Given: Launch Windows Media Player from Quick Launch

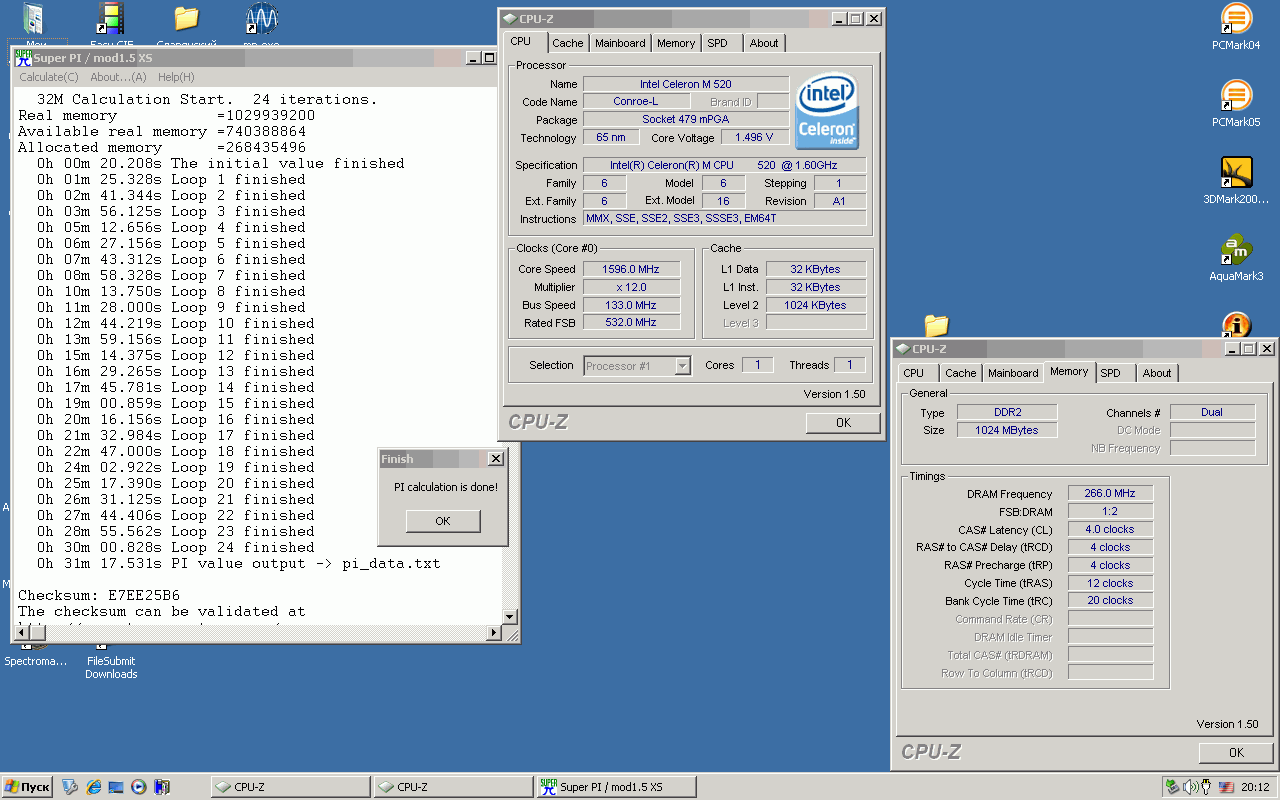Looking at the screenshot, I should (139, 787).
